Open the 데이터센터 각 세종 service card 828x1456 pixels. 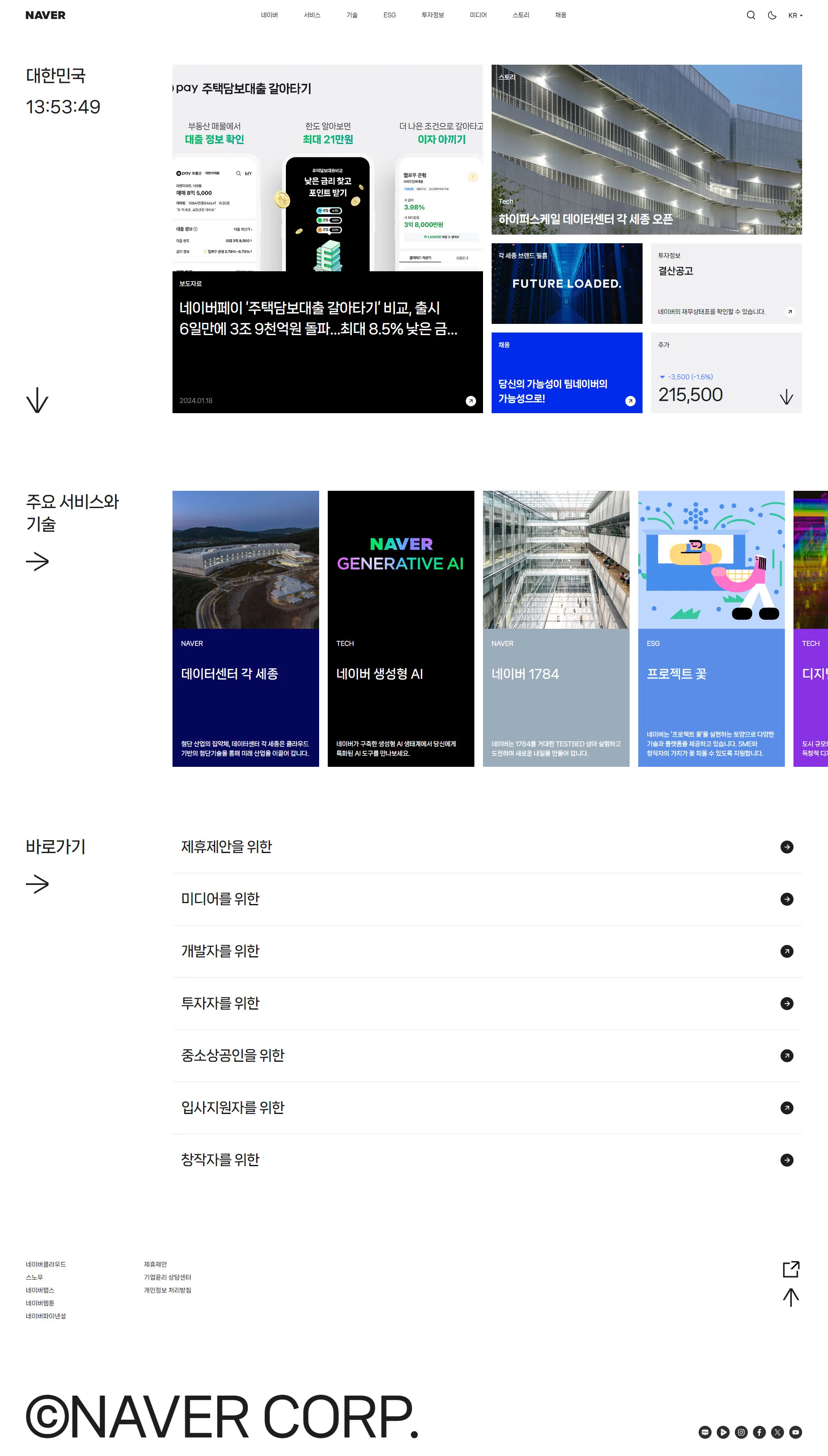point(246,629)
